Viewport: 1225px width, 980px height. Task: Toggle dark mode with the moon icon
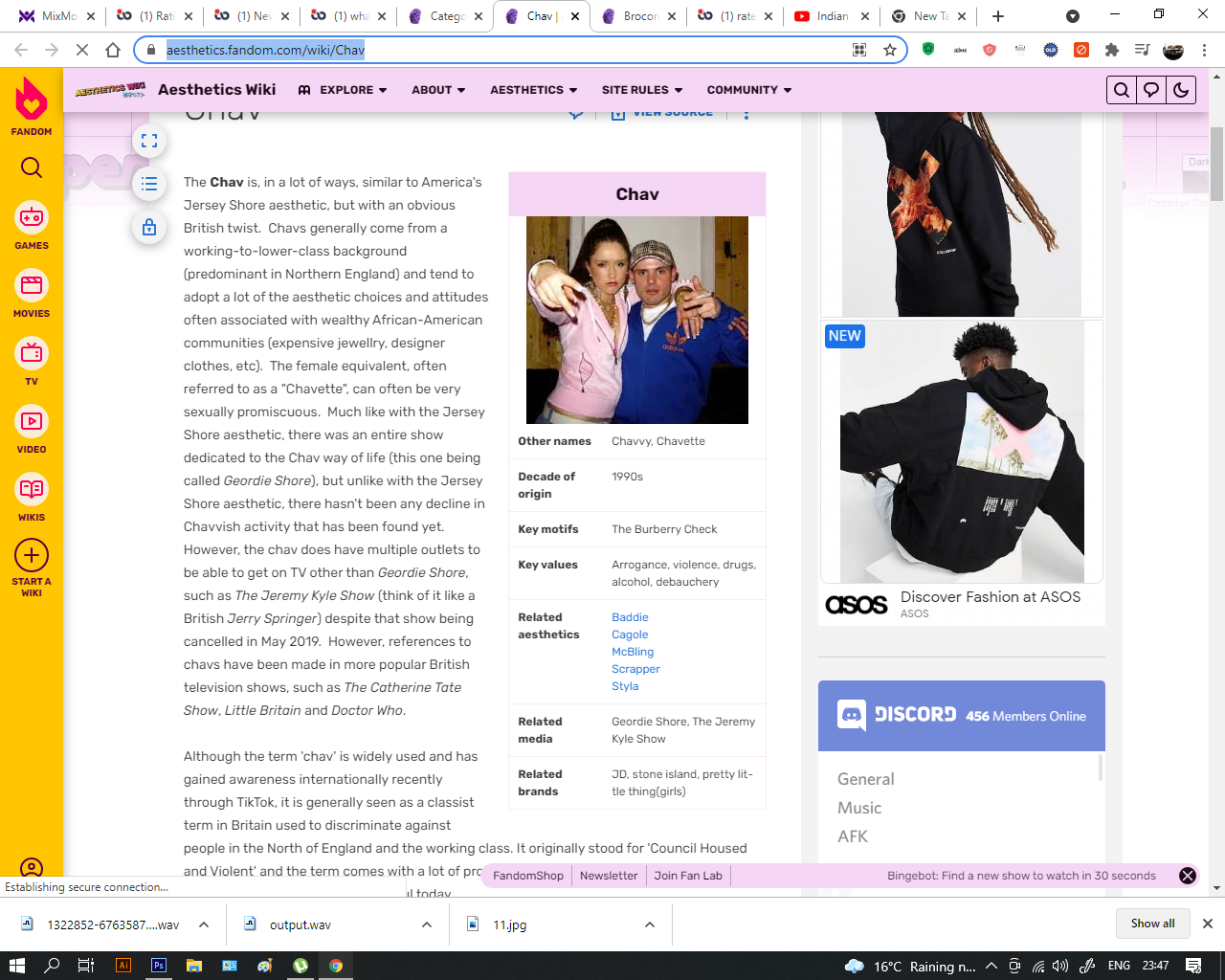pos(1181,90)
